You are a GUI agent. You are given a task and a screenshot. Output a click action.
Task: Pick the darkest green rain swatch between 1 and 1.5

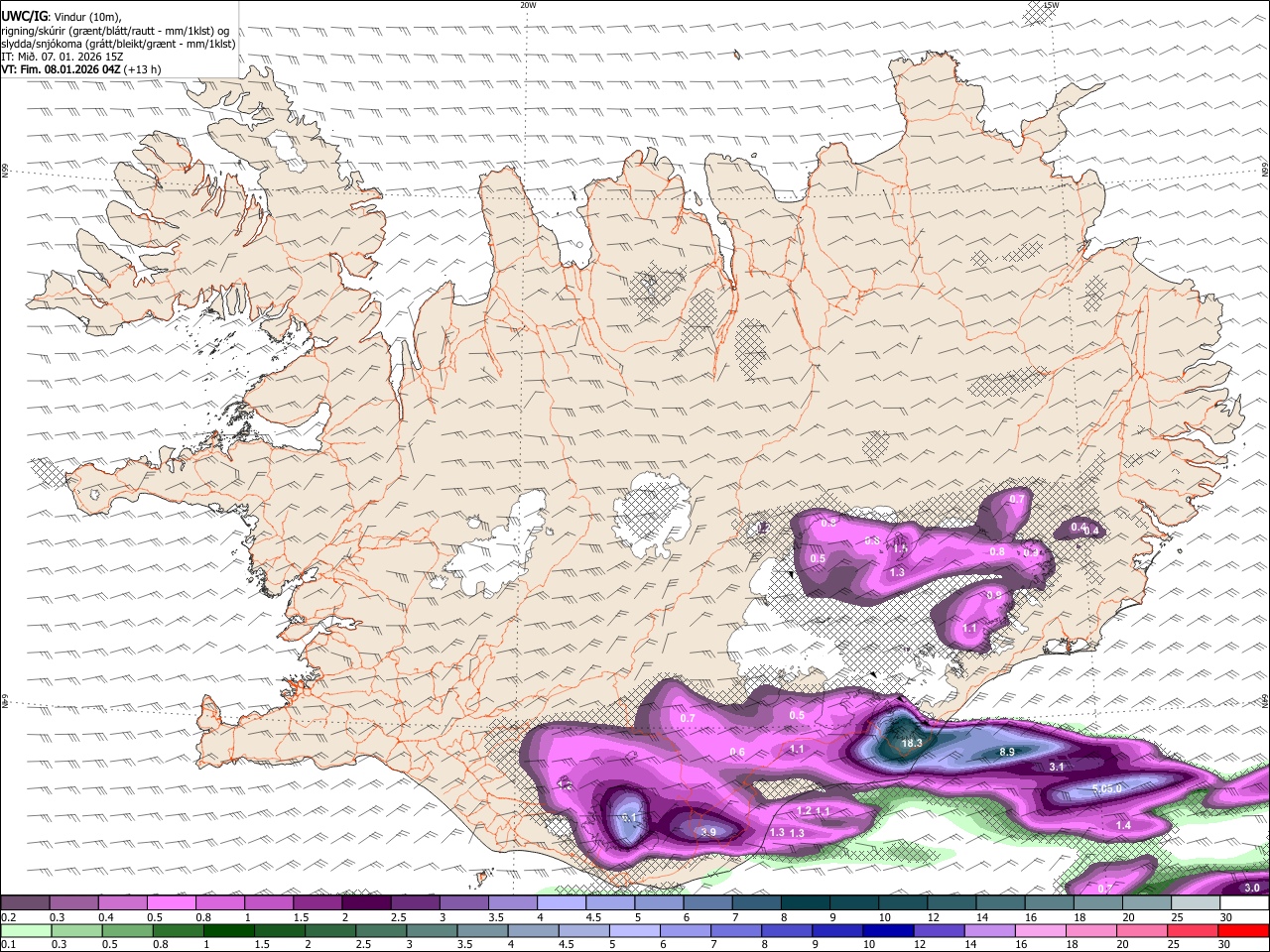[x=229, y=930]
